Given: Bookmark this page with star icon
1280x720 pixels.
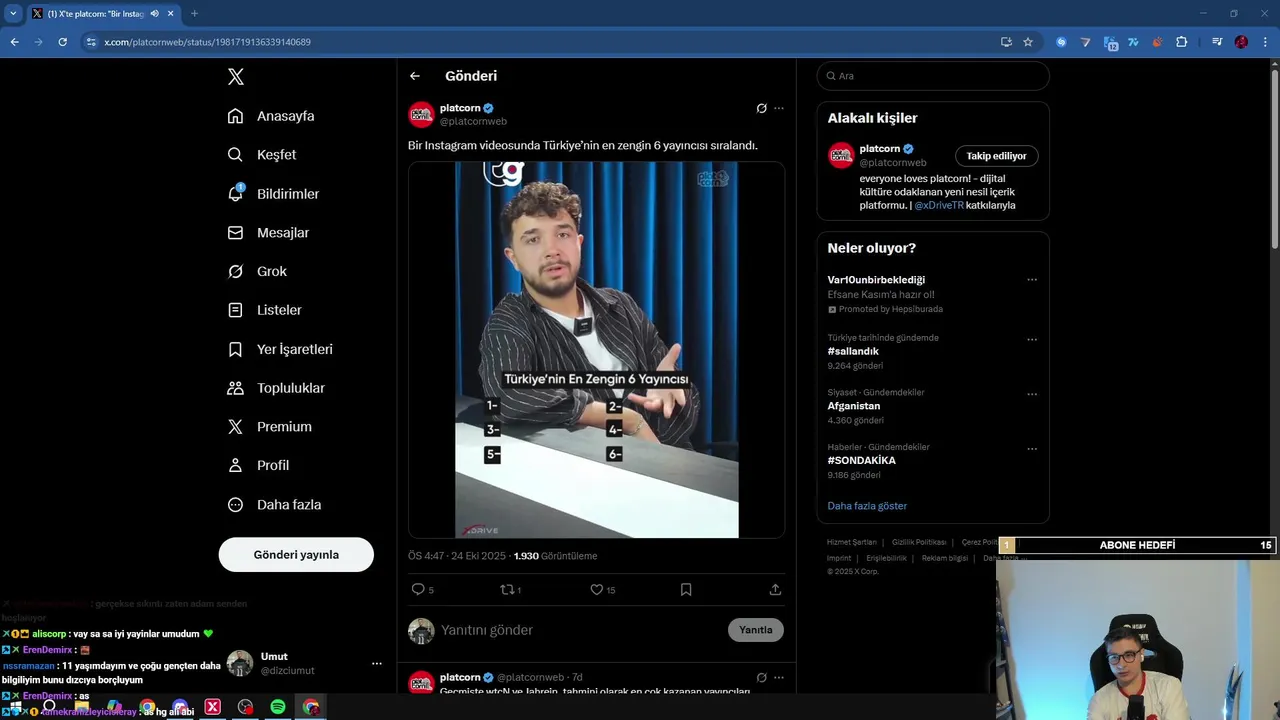Looking at the screenshot, I should pyautogui.click(x=1027, y=42).
